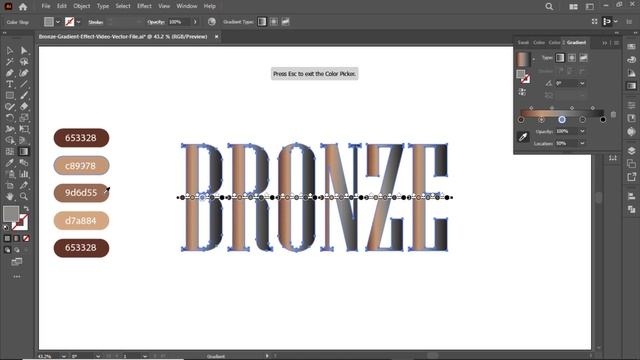Select the Hand tool
The image size is (640, 360).
click(x=9, y=196)
